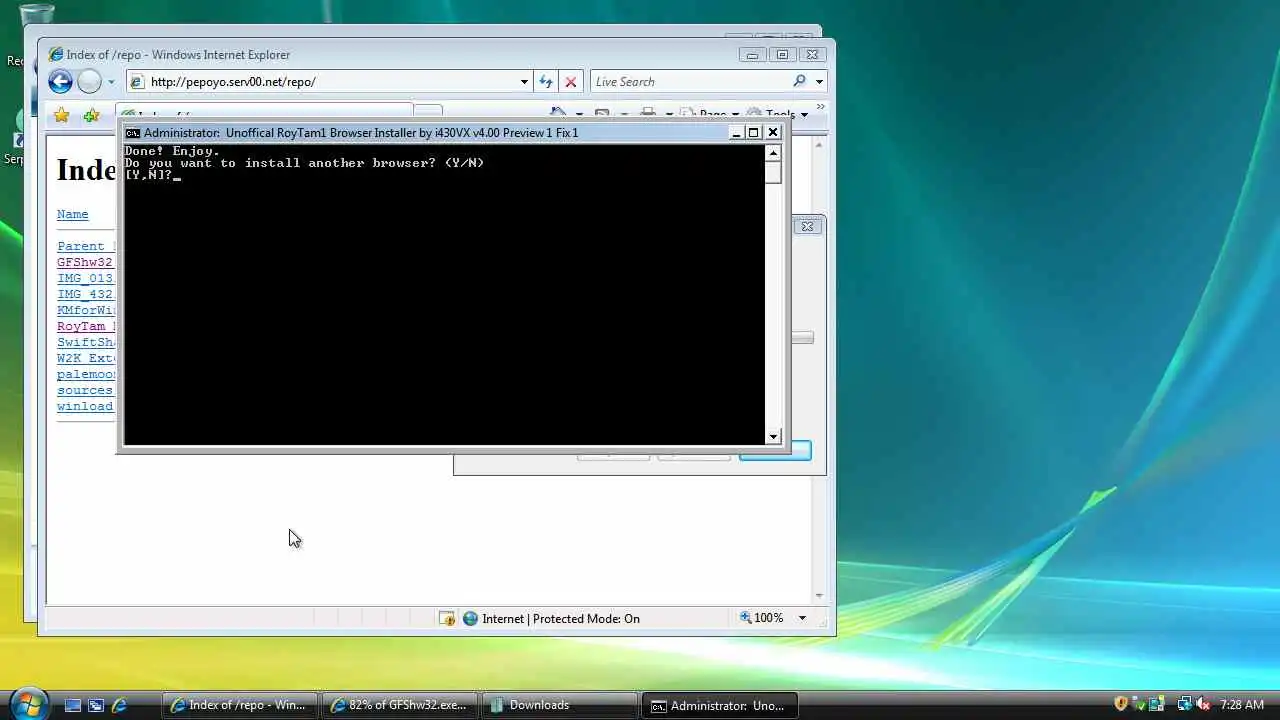Maximize the Internet Explorer window
Image resolution: width=1280 pixels, height=720 pixels.
782,55
